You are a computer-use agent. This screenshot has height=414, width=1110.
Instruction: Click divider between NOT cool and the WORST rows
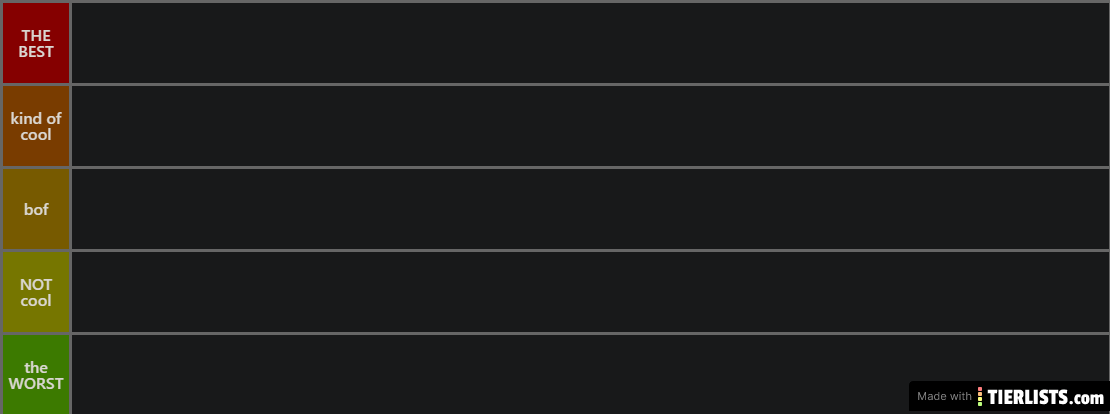pos(590,333)
